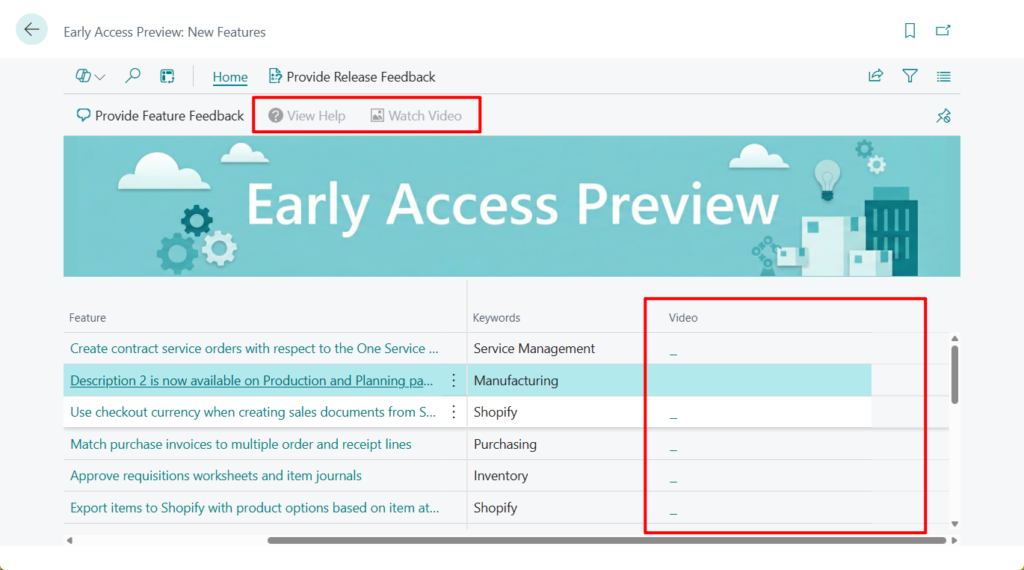Pin the action bar using pin icon
Image resolution: width=1024 pixels, height=570 pixels.
click(943, 116)
